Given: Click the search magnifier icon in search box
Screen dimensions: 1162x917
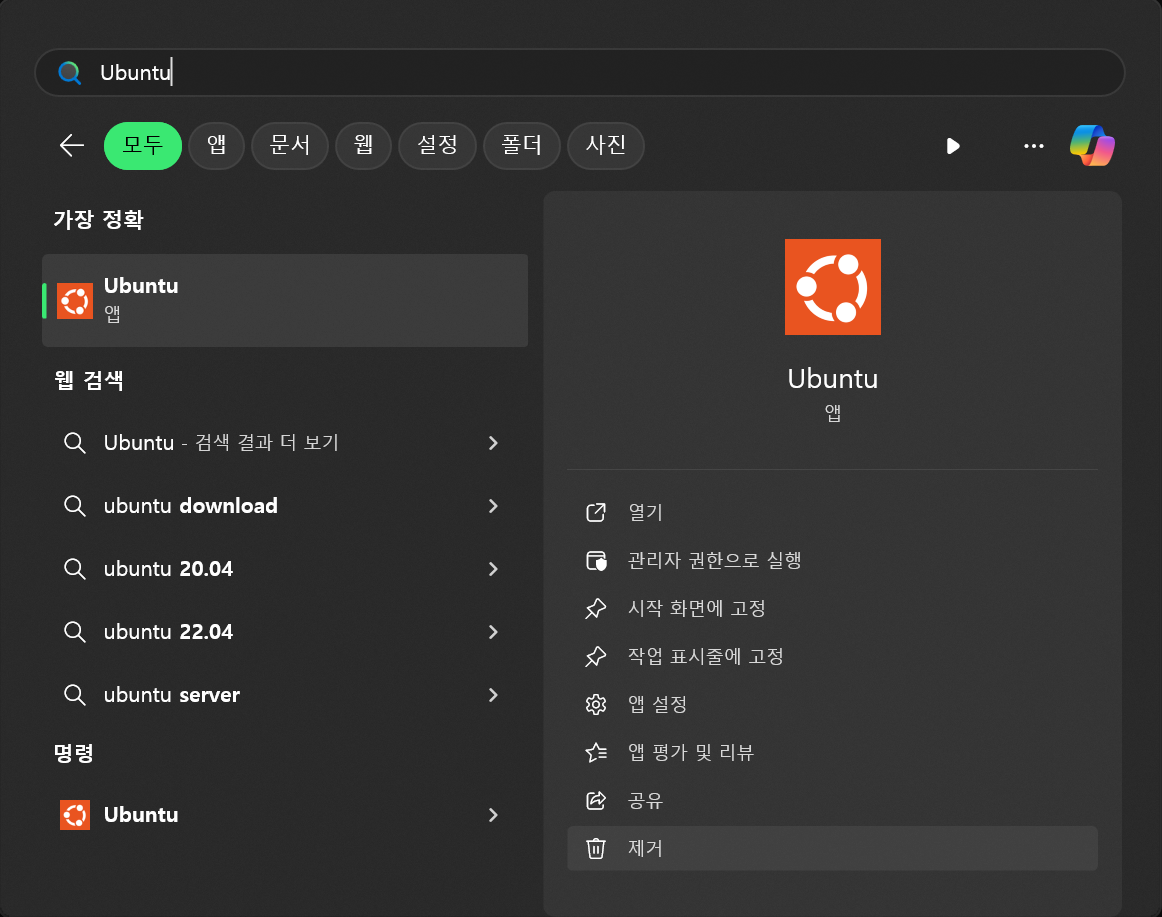Looking at the screenshot, I should pos(70,73).
